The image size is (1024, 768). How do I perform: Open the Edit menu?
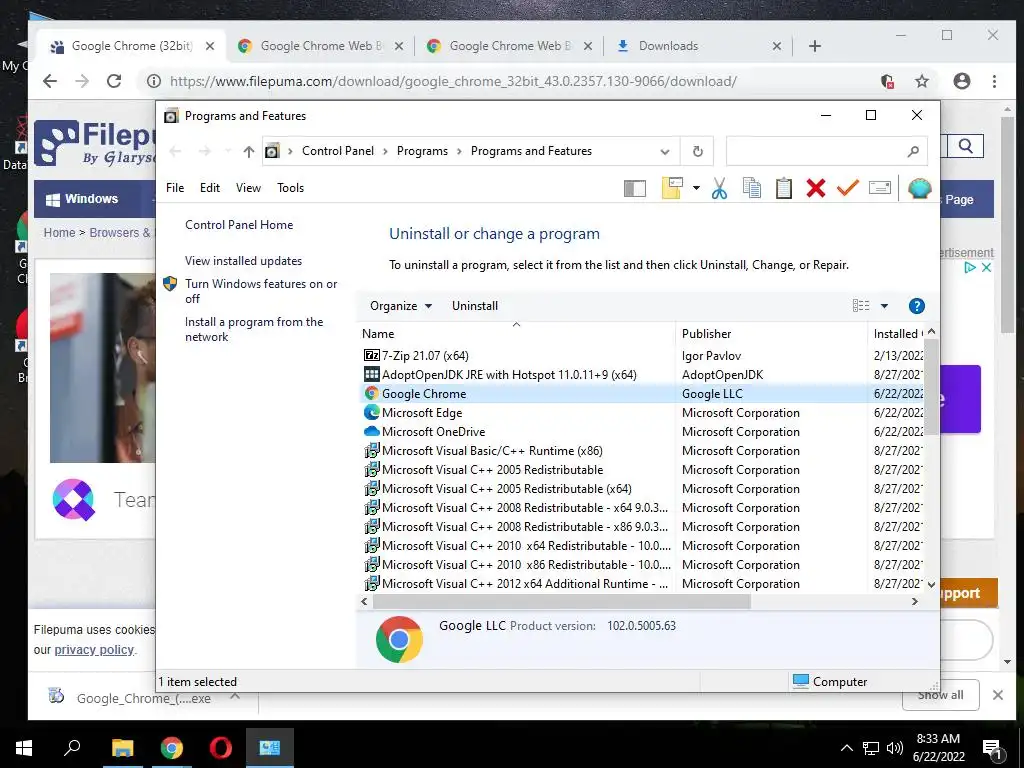pos(210,188)
